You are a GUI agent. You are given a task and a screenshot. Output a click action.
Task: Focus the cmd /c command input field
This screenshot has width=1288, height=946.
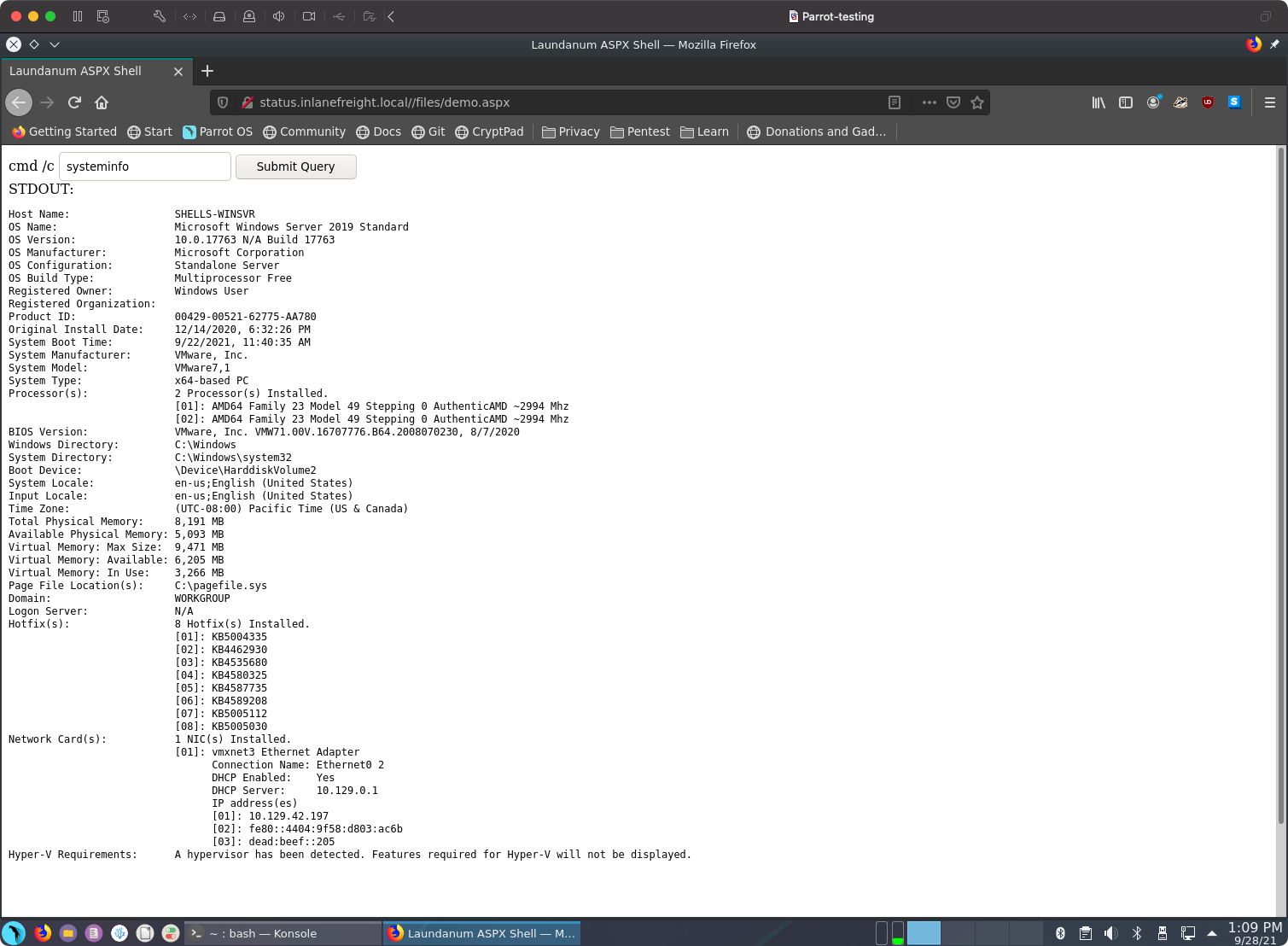click(145, 166)
